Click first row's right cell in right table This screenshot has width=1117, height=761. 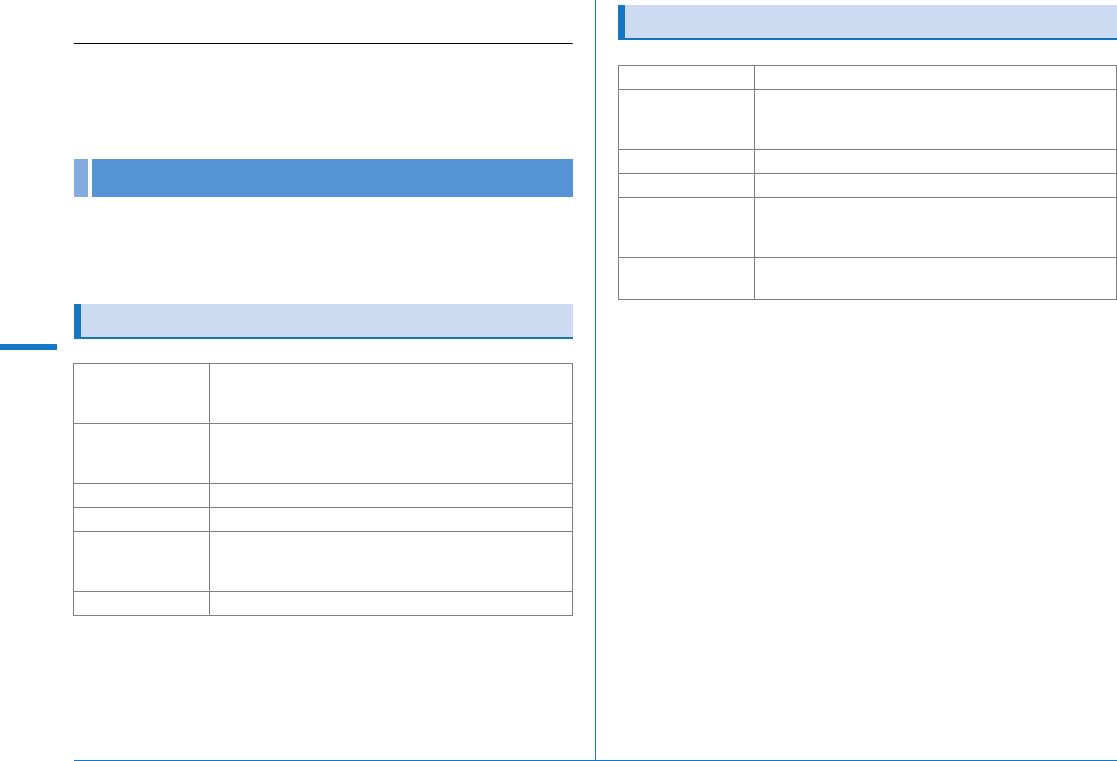coord(934,77)
